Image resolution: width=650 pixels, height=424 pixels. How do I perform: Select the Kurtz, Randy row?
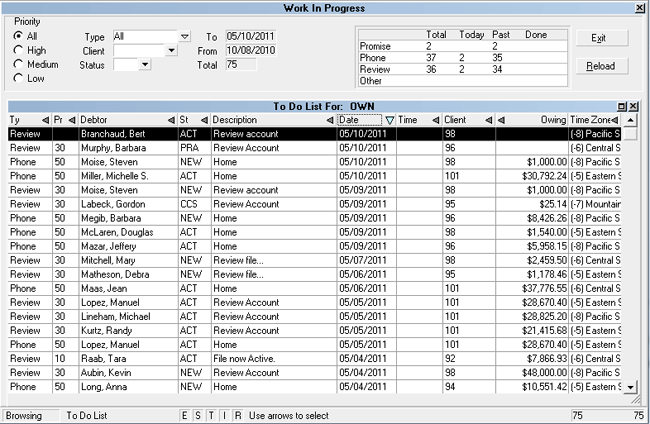point(315,331)
